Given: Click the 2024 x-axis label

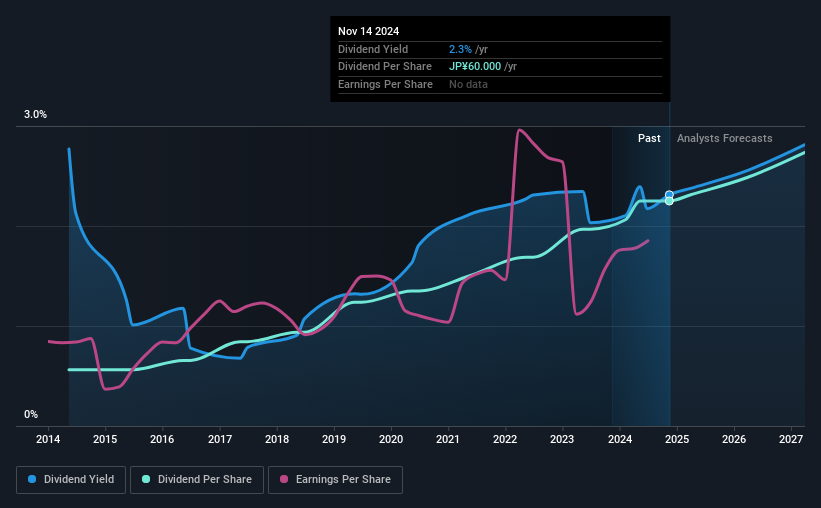Looking at the screenshot, I should [x=619, y=439].
